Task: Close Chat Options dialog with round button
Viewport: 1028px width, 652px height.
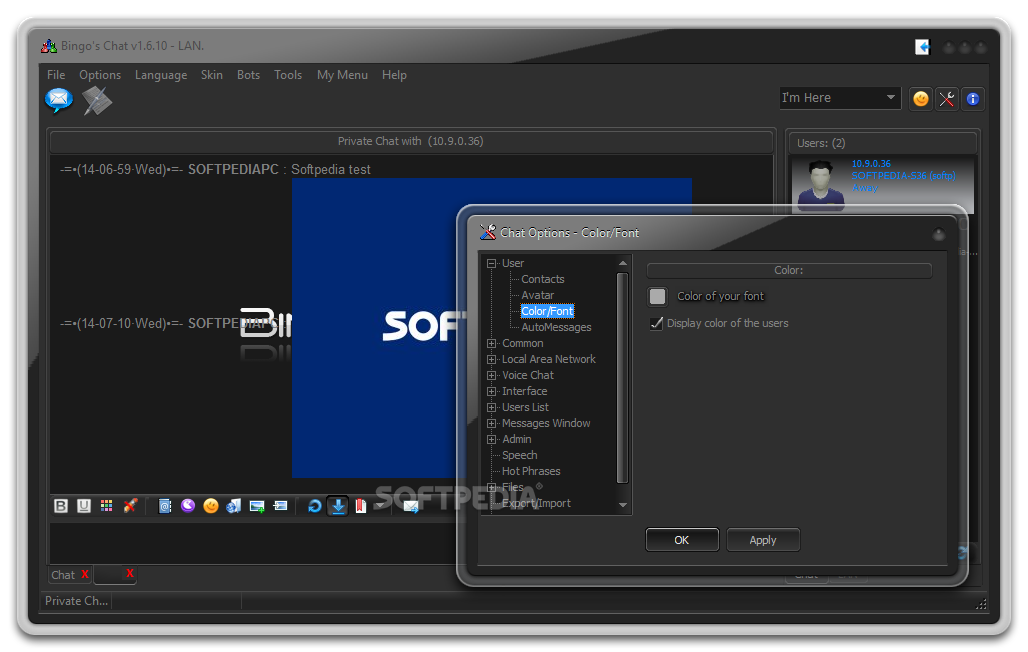Action: 939,234
